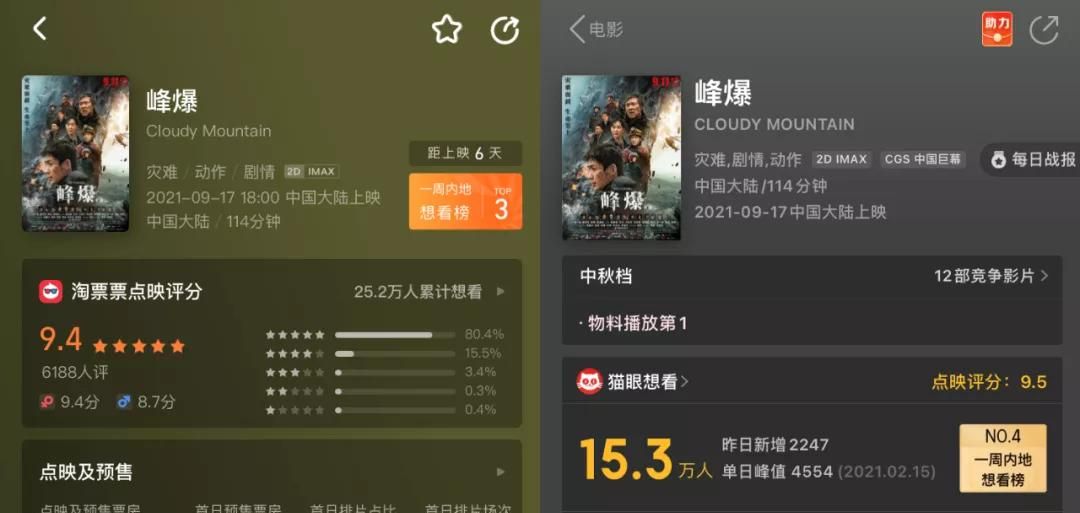Open 猫眼想看 details chevron

[684, 382]
